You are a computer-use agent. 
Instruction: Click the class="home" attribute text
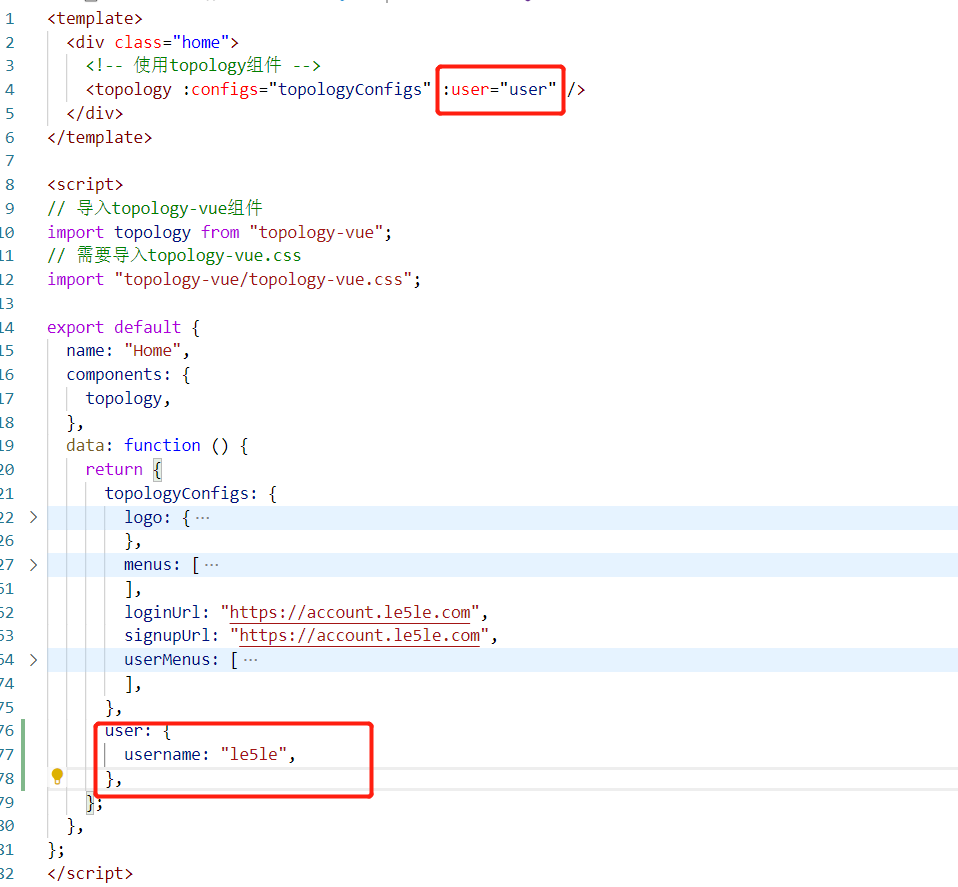172,42
